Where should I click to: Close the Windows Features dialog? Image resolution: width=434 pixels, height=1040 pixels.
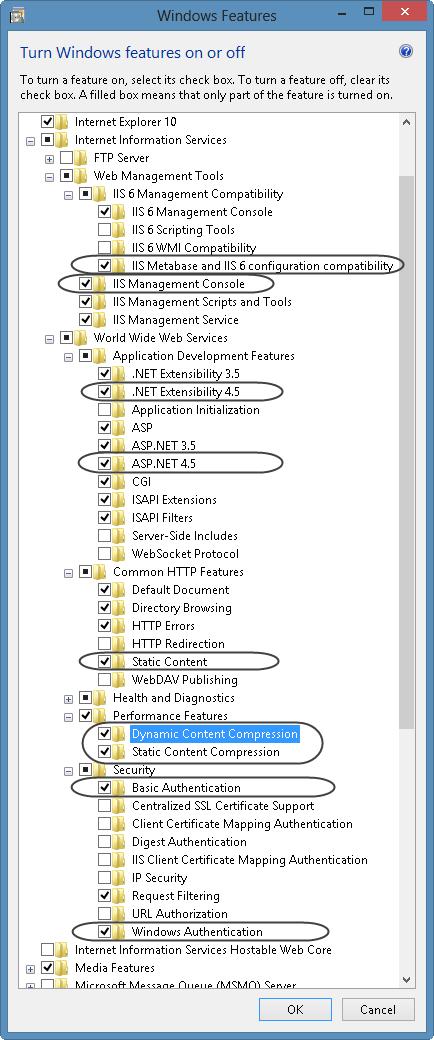(405, 13)
